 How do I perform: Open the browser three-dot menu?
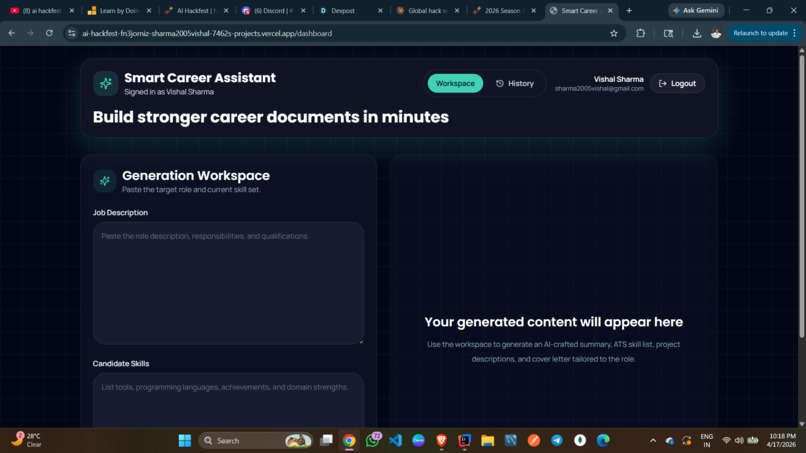click(795, 33)
